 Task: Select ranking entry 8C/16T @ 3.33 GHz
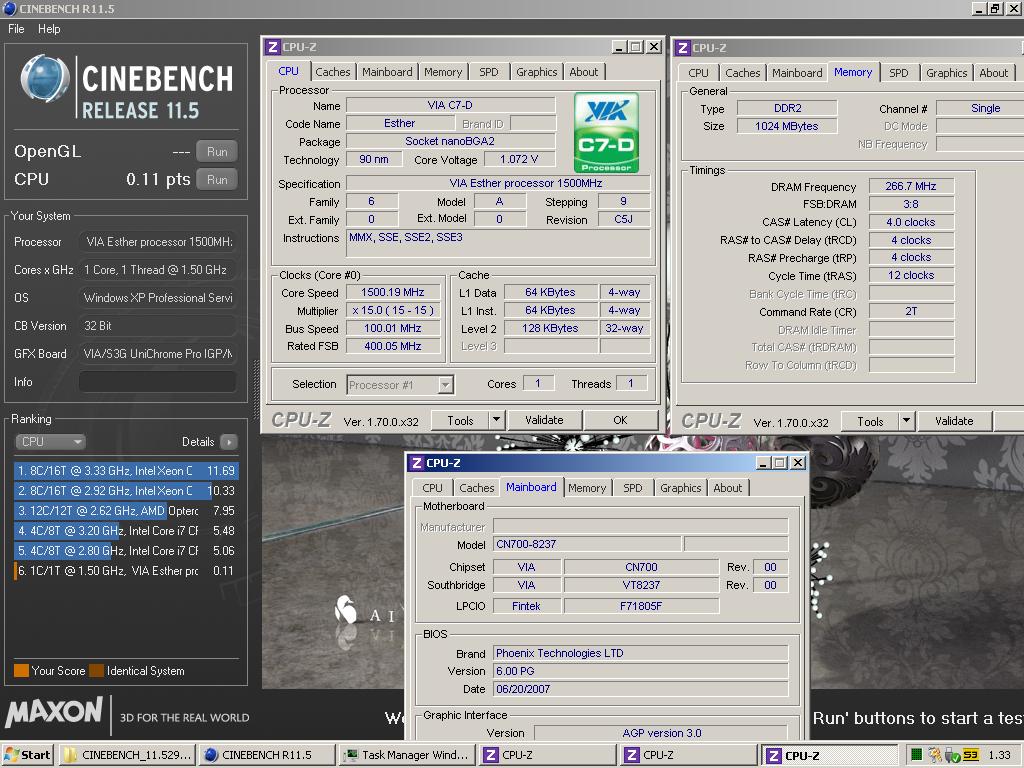click(126, 471)
